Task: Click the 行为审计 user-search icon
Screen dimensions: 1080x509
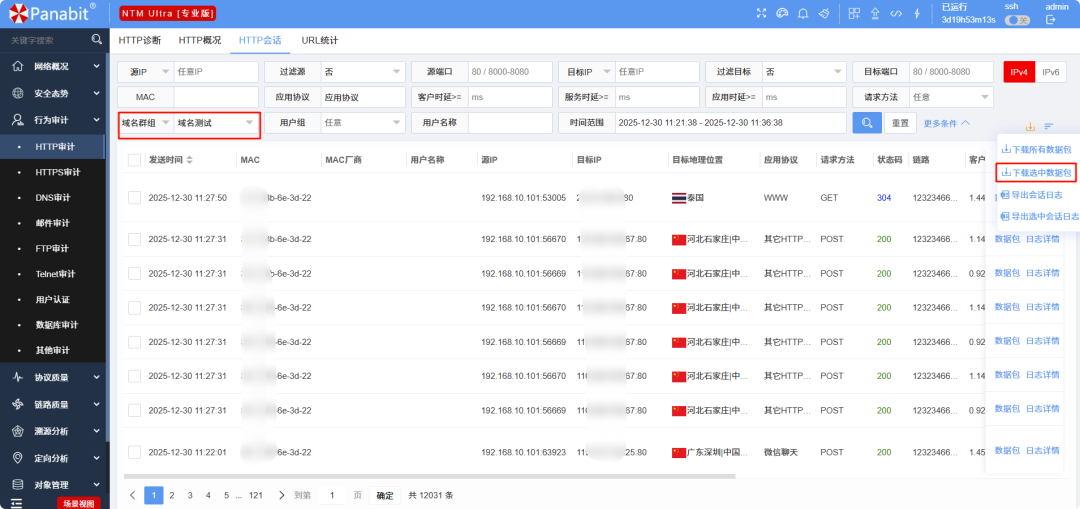Action: tap(19, 120)
